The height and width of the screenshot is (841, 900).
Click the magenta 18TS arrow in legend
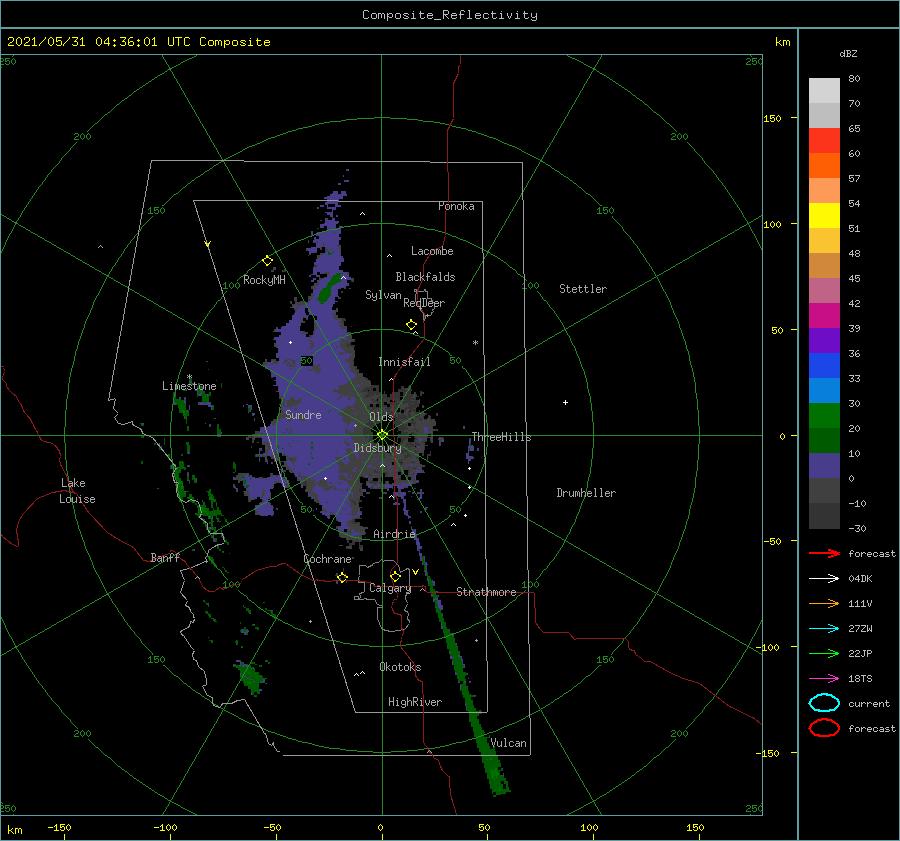(824, 679)
